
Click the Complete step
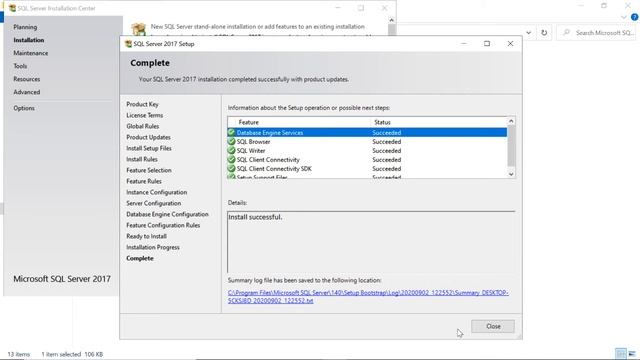(x=140, y=258)
